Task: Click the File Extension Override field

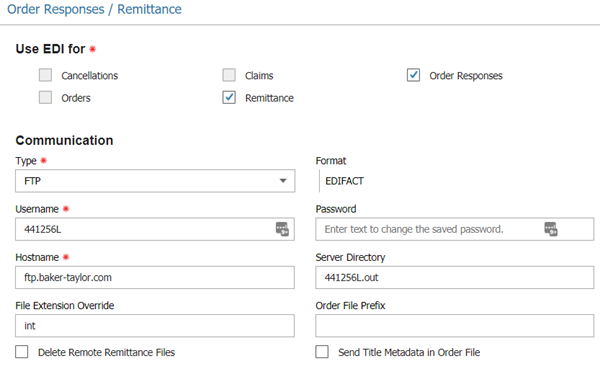Action: (x=155, y=325)
